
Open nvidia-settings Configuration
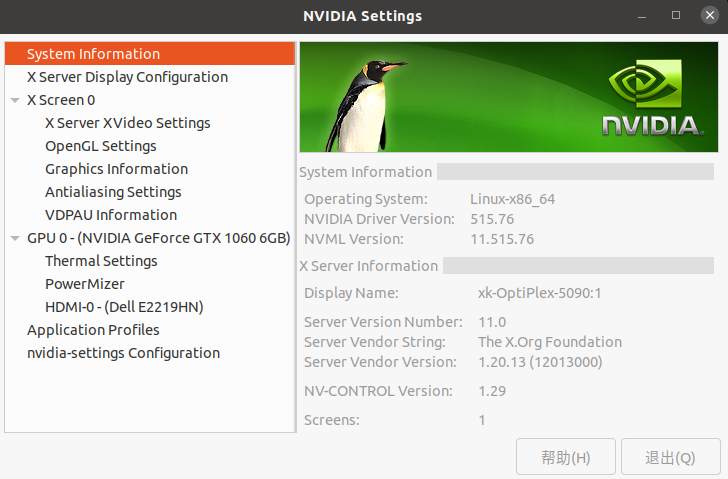[x=123, y=353]
